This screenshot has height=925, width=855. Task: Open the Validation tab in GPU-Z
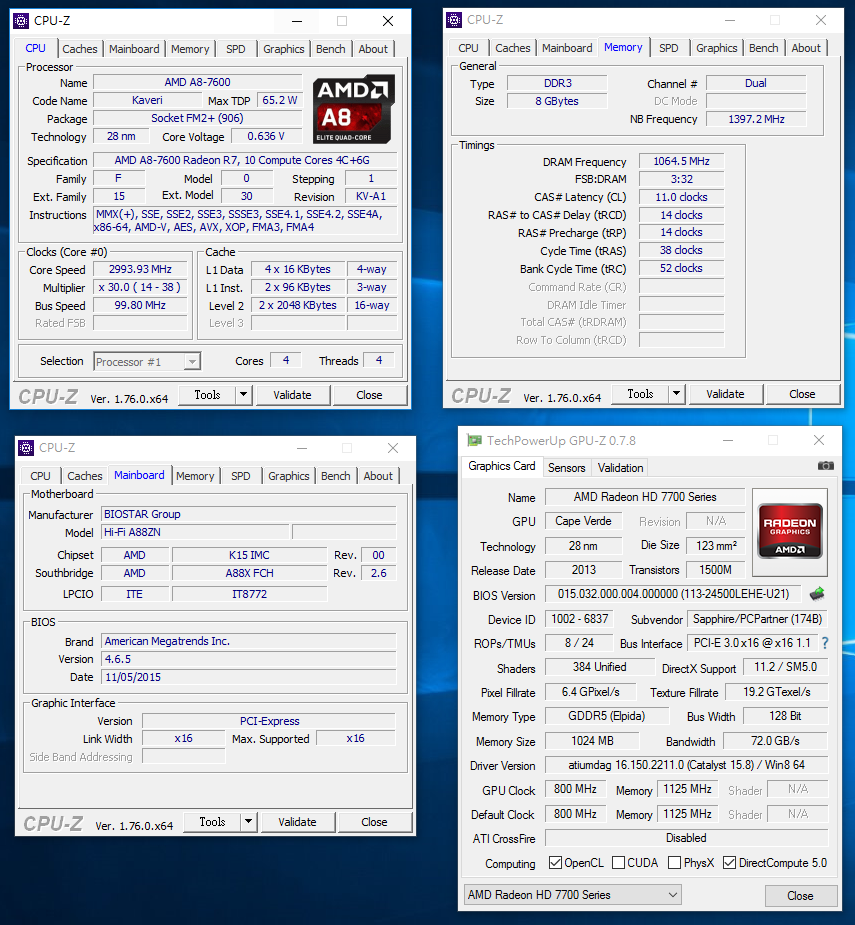(x=620, y=468)
